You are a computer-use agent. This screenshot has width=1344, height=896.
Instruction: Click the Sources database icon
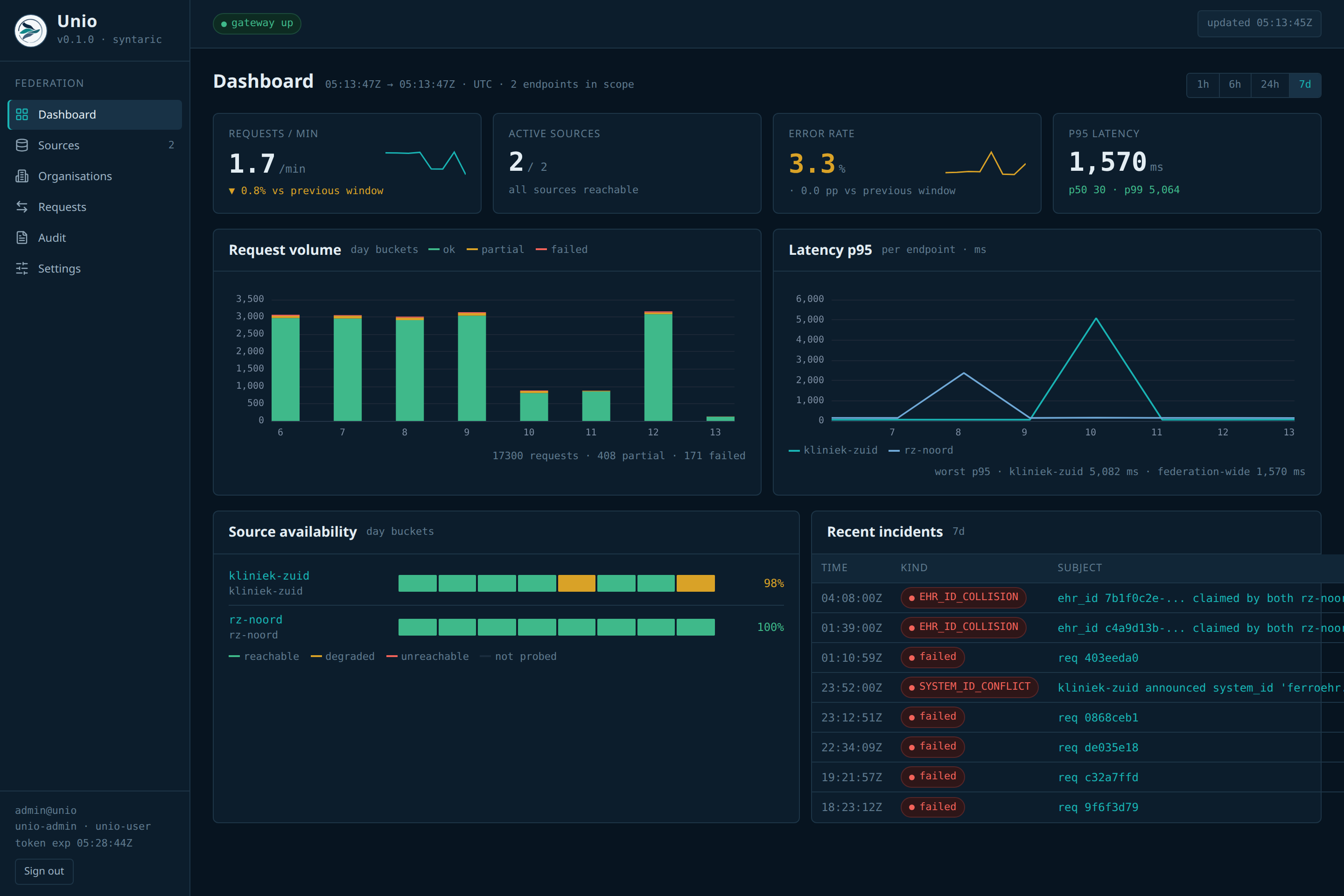pyautogui.click(x=22, y=145)
